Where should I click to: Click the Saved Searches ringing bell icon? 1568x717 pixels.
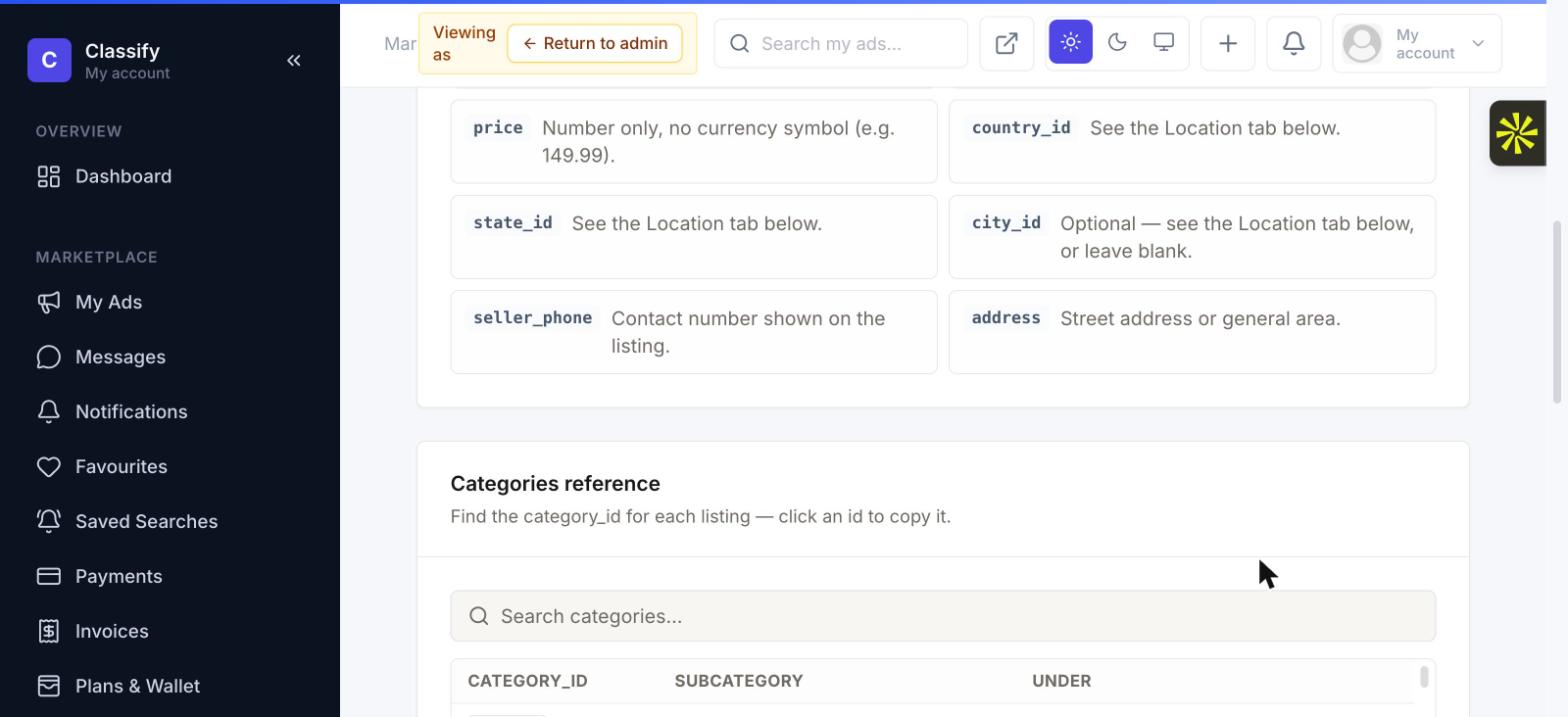tap(49, 521)
